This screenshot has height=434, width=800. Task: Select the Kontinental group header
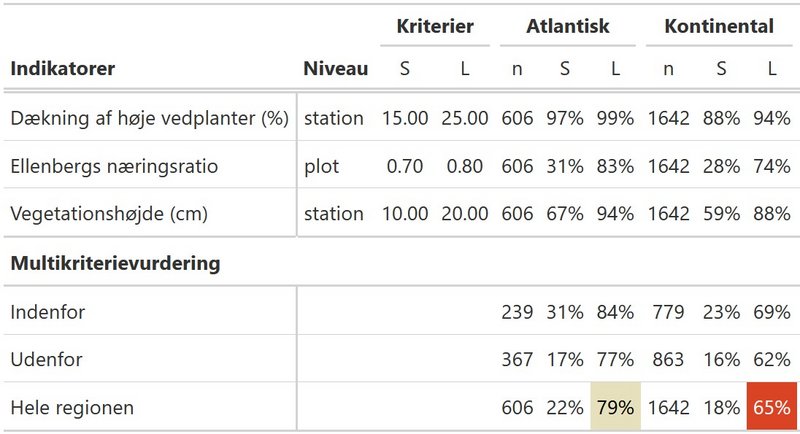click(x=719, y=26)
